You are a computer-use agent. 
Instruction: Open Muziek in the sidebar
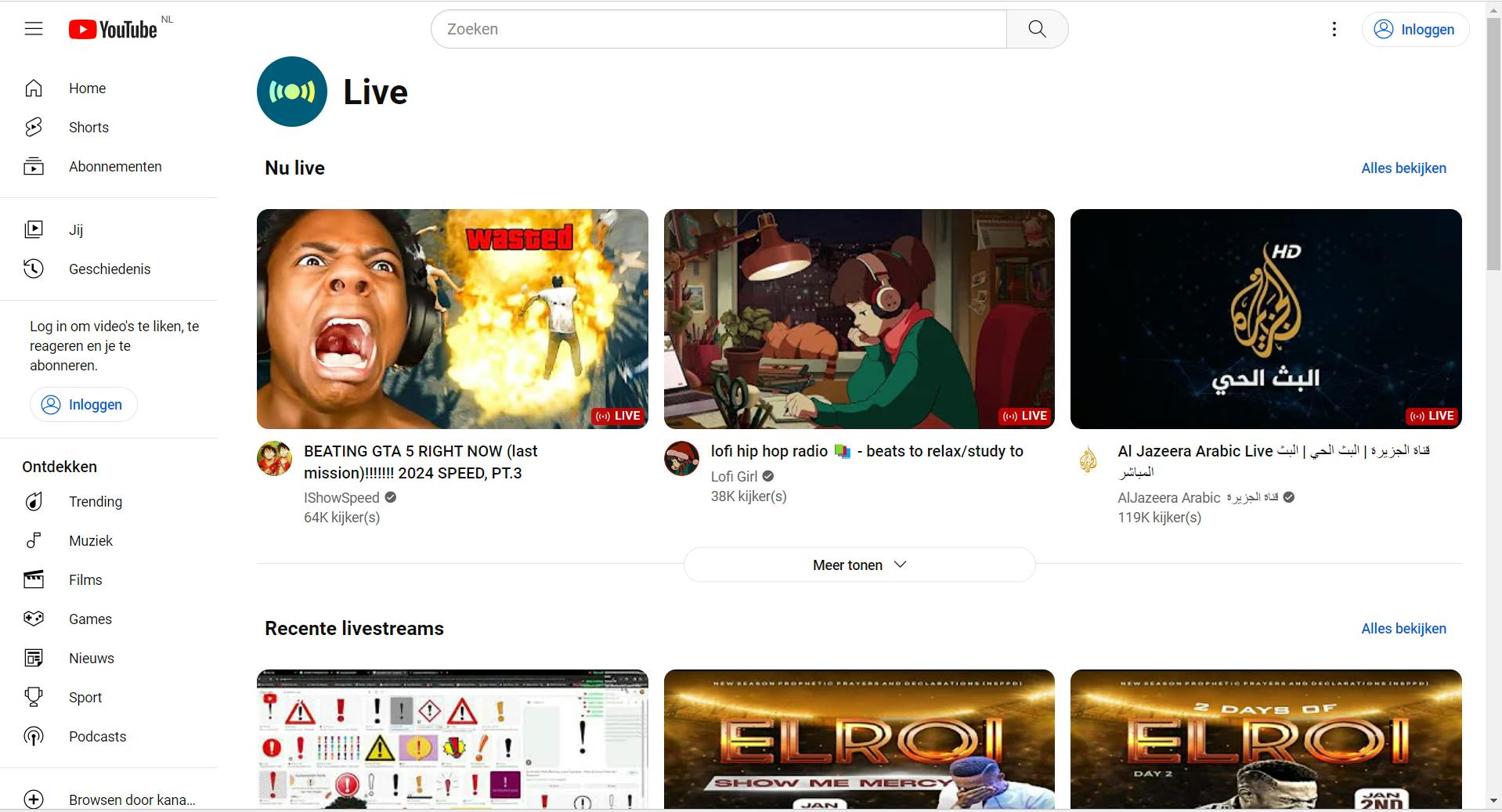(x=109, y=541)
